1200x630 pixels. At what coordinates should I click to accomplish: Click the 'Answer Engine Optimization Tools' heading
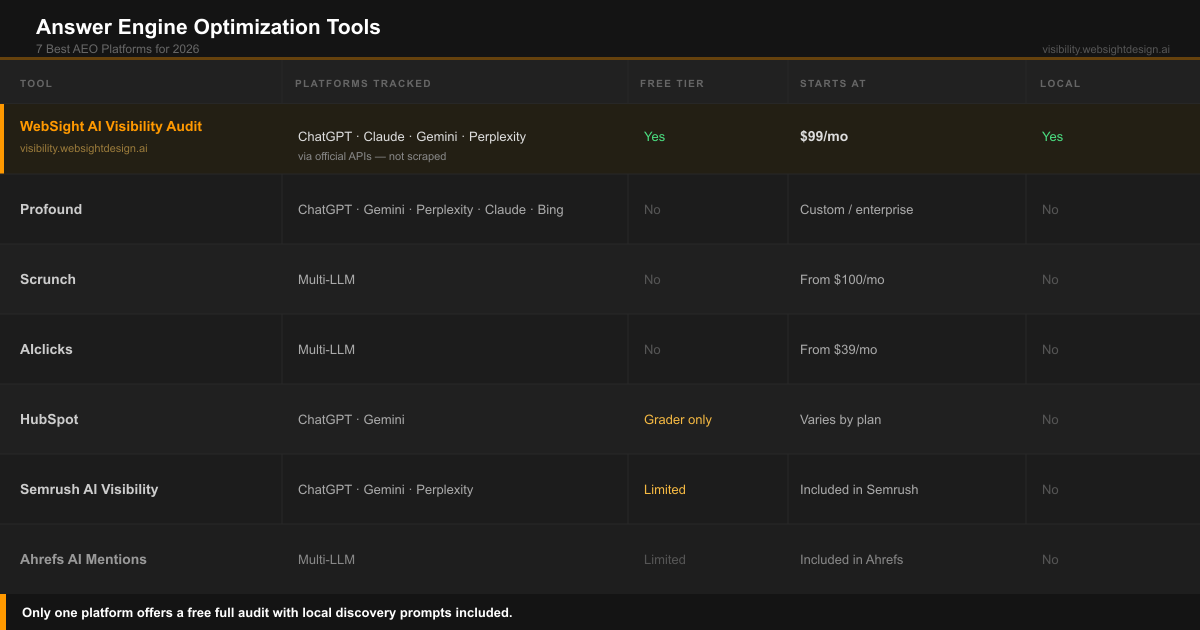coord(208,27)
